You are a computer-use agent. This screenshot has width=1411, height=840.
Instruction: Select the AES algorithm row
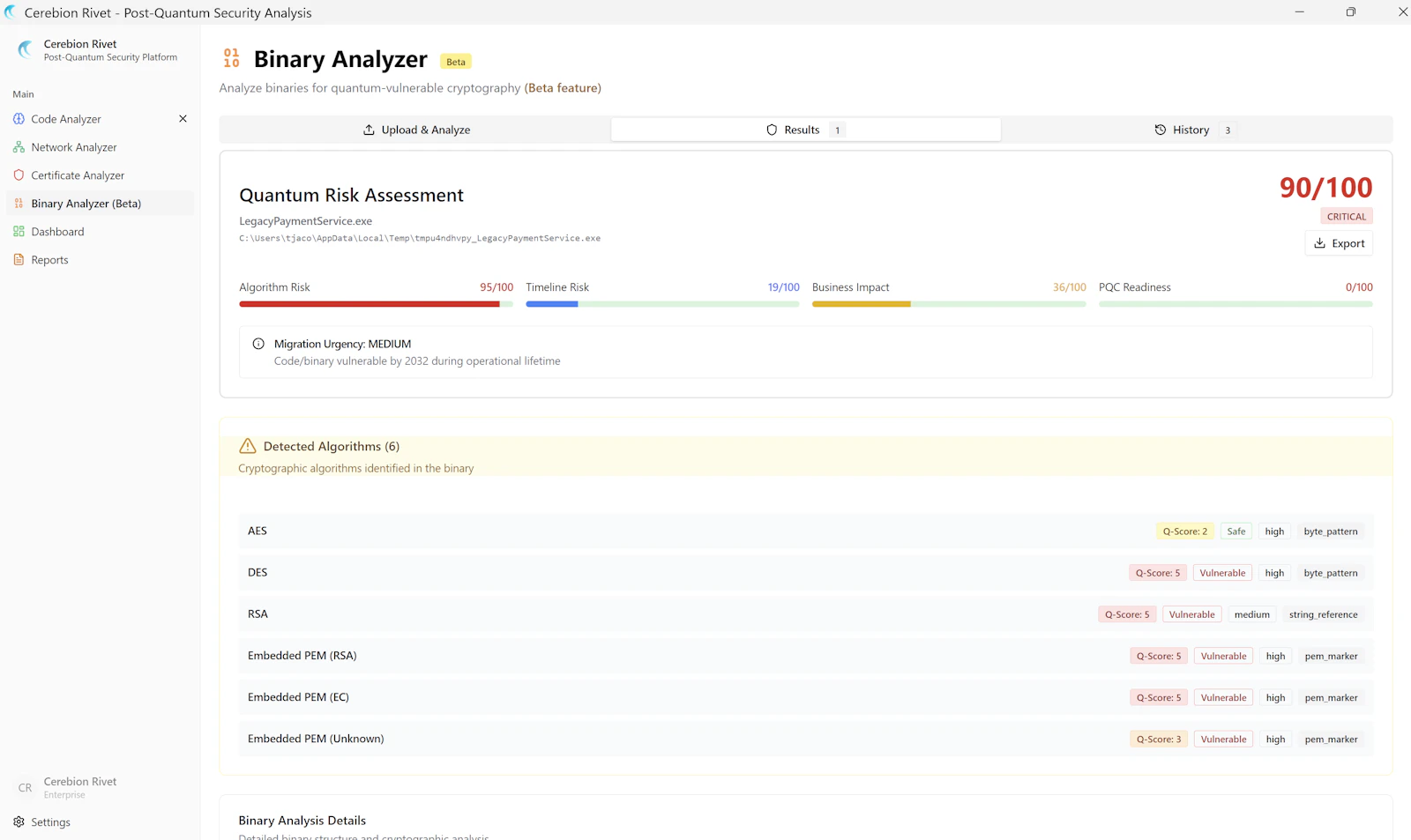click(806, 531)
